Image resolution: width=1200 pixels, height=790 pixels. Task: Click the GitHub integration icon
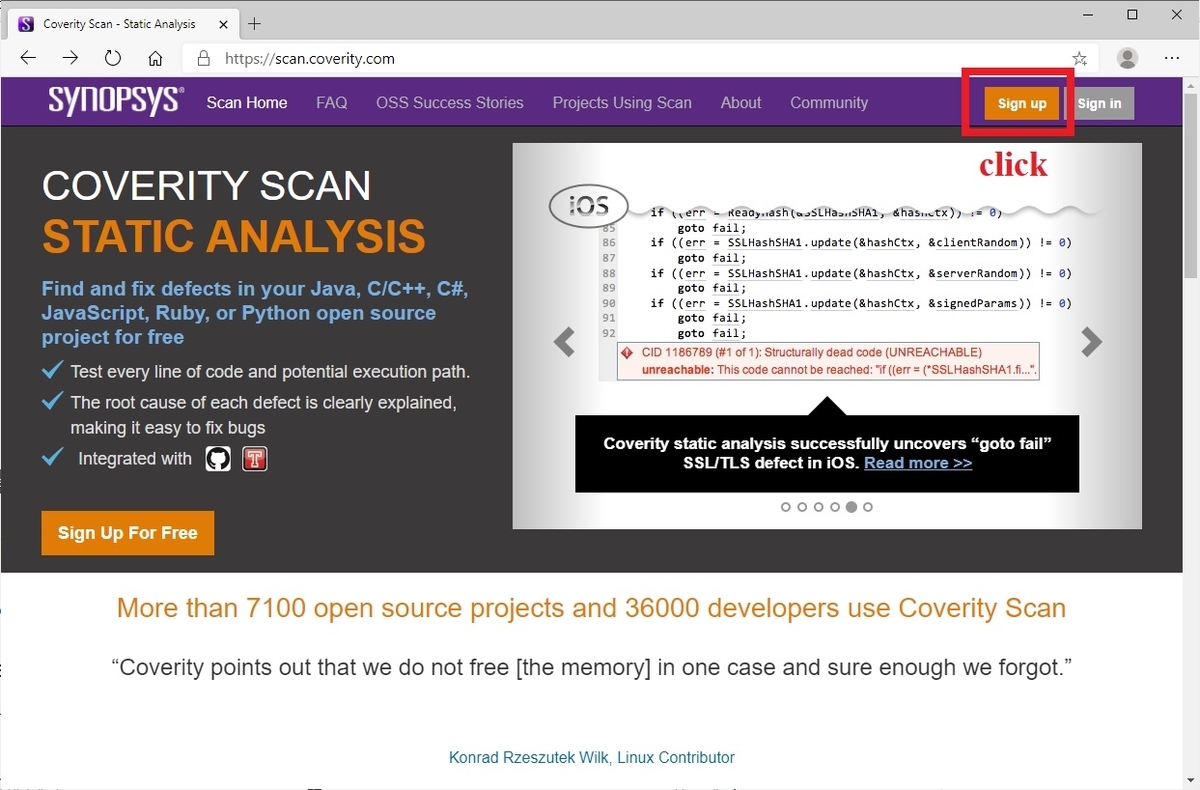[218, 459]
